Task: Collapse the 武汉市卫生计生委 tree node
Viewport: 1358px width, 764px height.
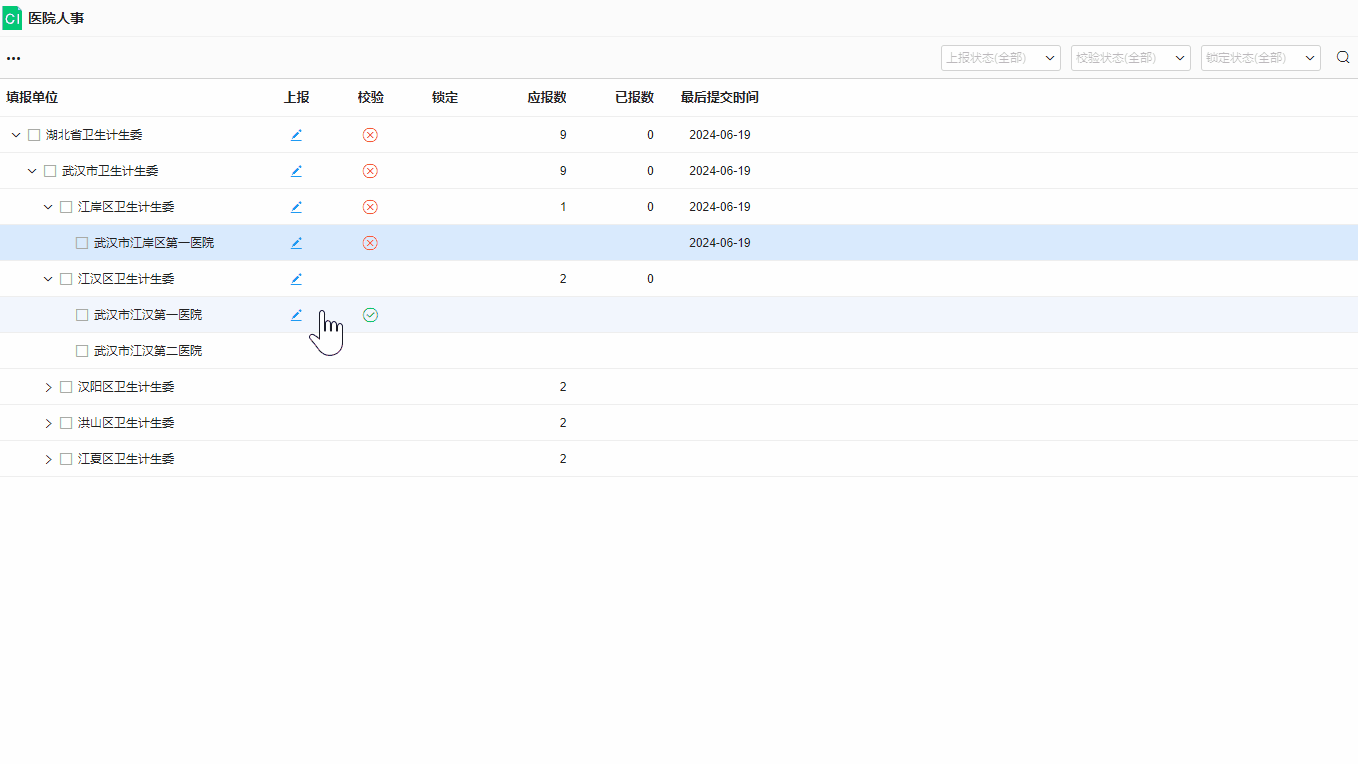Action: pos(32,171)
